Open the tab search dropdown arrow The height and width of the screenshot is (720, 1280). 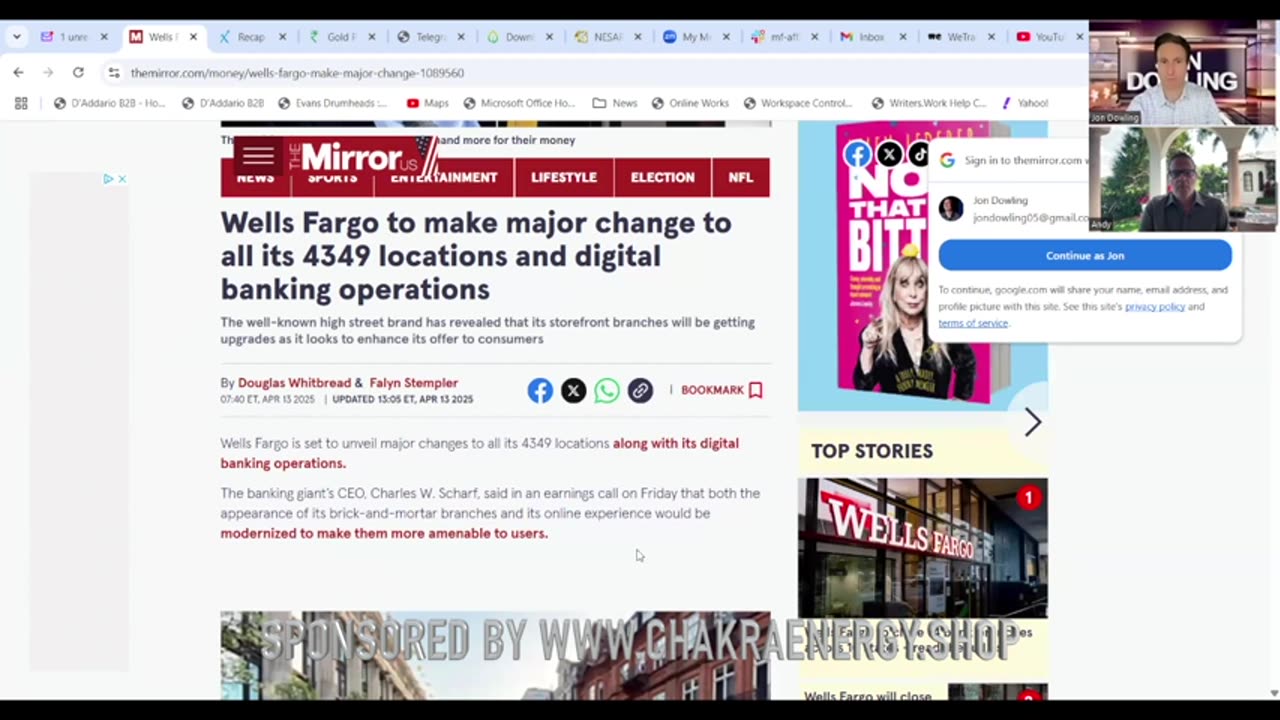click(x=16, y=37)
